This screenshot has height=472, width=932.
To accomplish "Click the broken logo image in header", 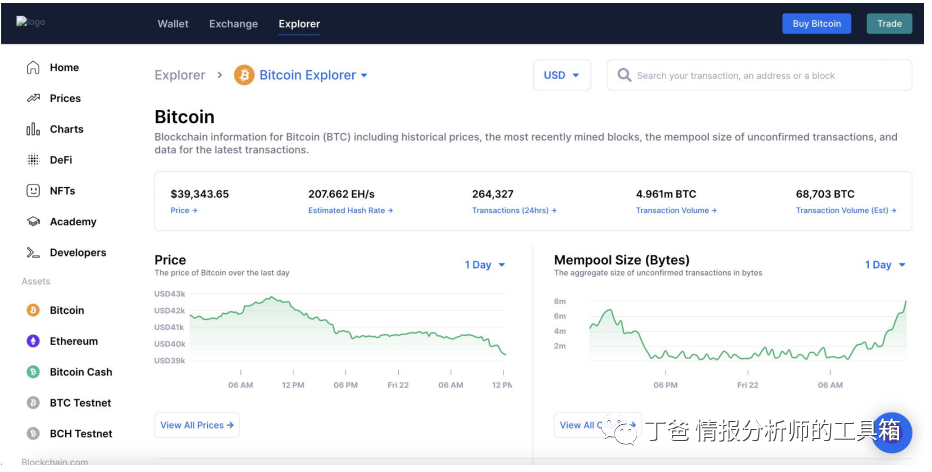I will pos(30,22).
